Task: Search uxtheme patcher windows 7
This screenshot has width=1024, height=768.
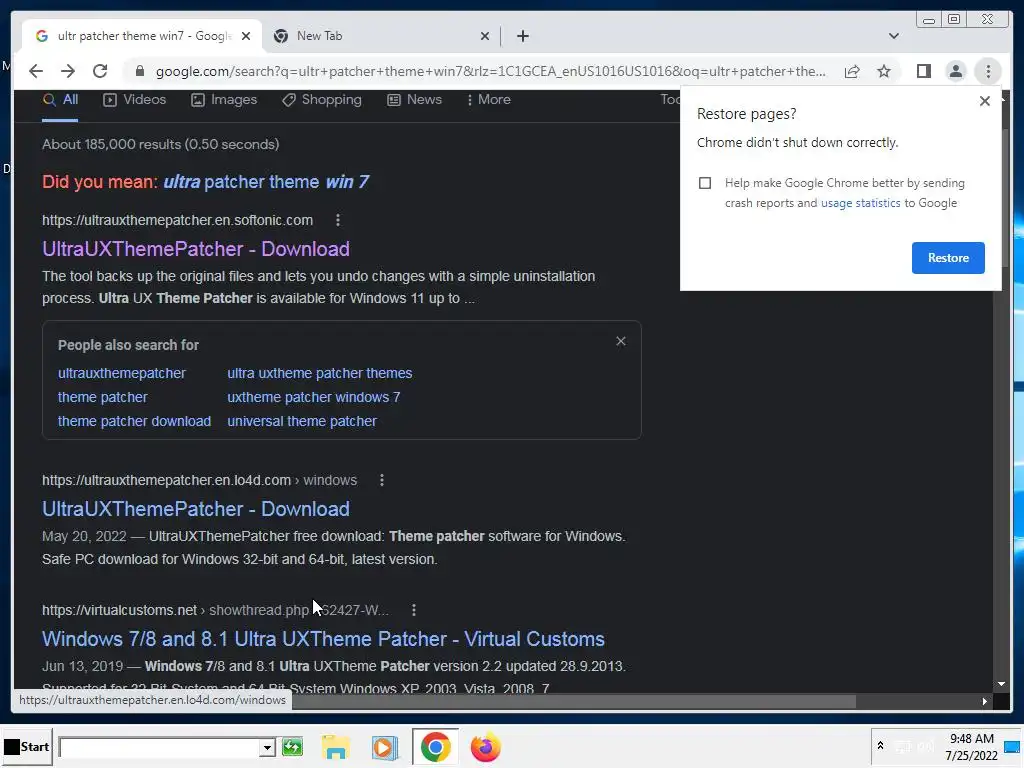Action: click(313, 397)
